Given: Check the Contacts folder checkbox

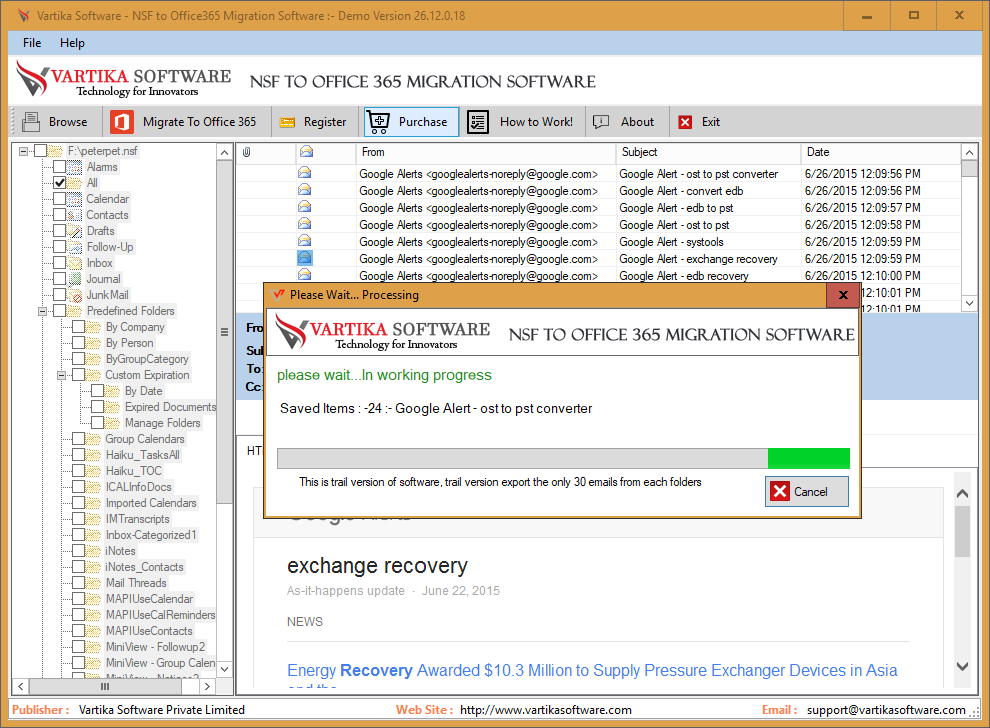Looking at the screenshot, I should click(59, 215).
